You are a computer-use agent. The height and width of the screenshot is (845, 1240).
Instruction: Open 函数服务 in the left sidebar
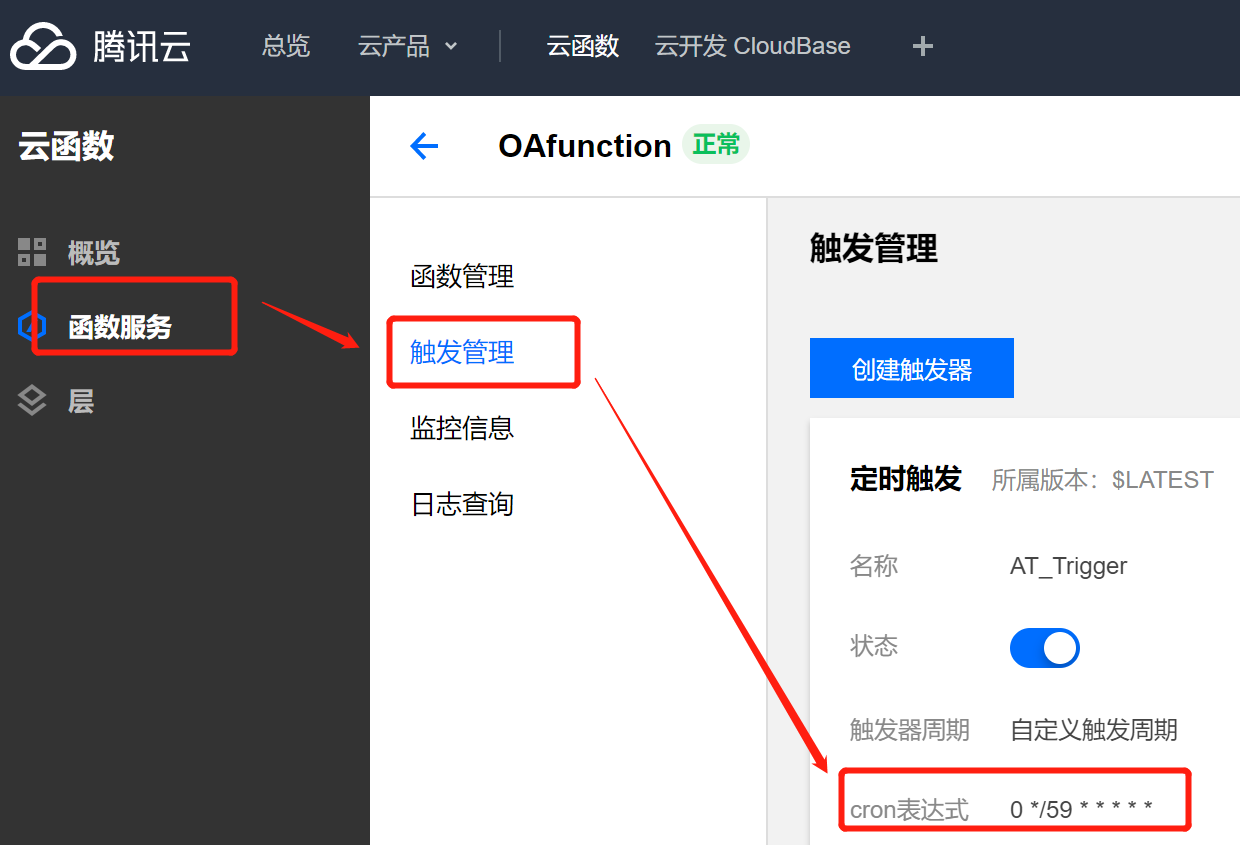120,327
